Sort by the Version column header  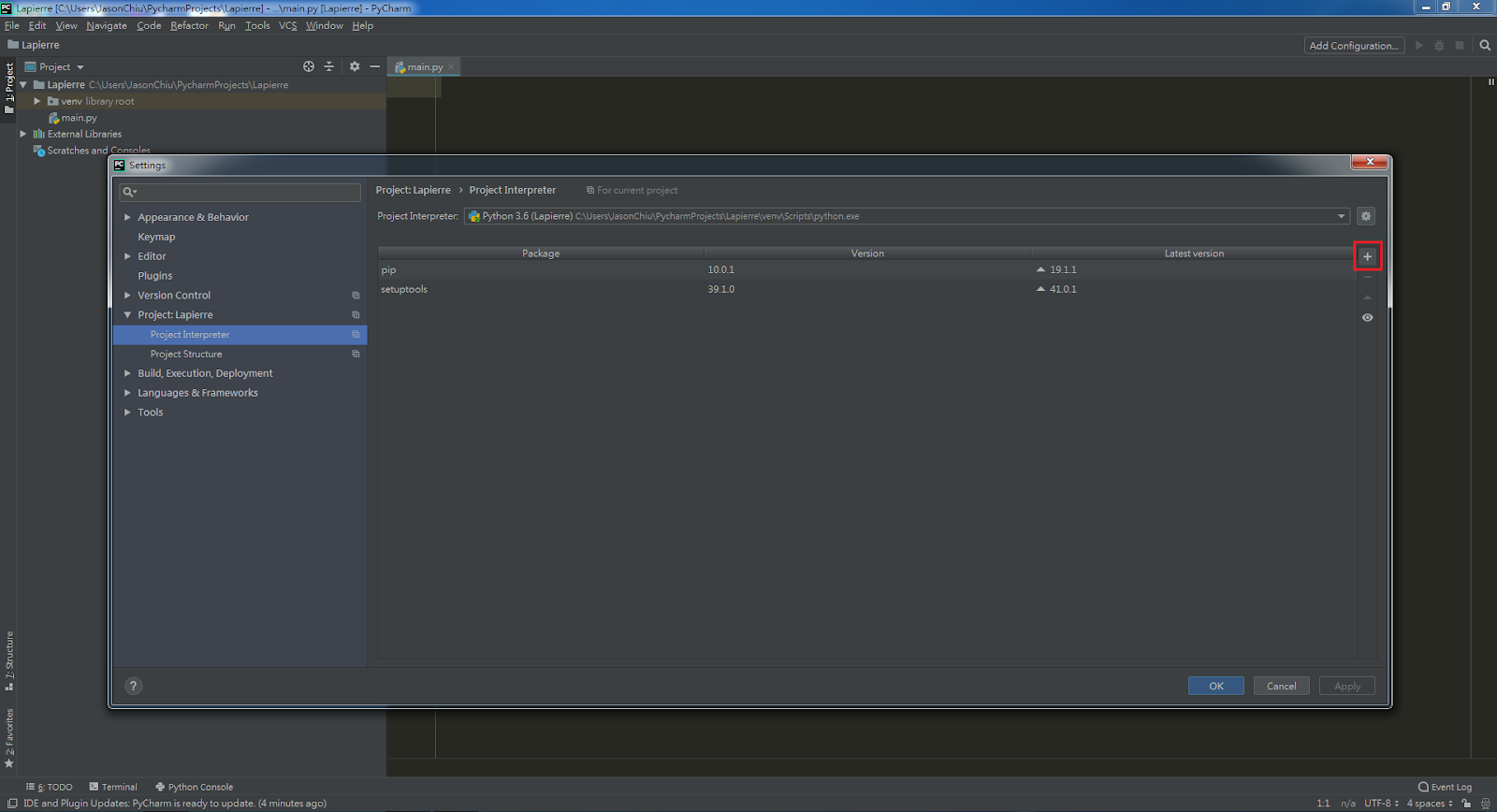[867, 254]
